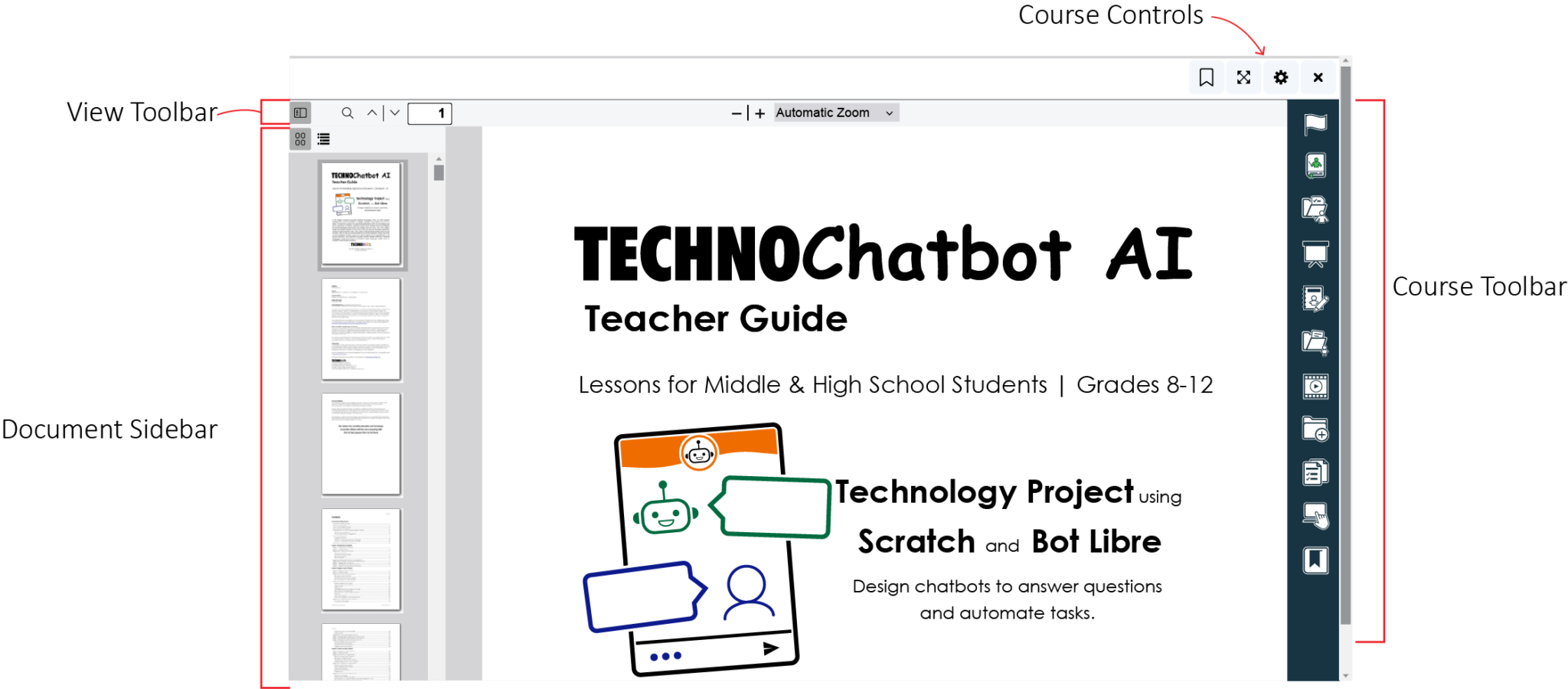The width and height of the screenshot is (1568, 689).
Task: Open the video filmstrip play icon
Action: click(1315, 386)
